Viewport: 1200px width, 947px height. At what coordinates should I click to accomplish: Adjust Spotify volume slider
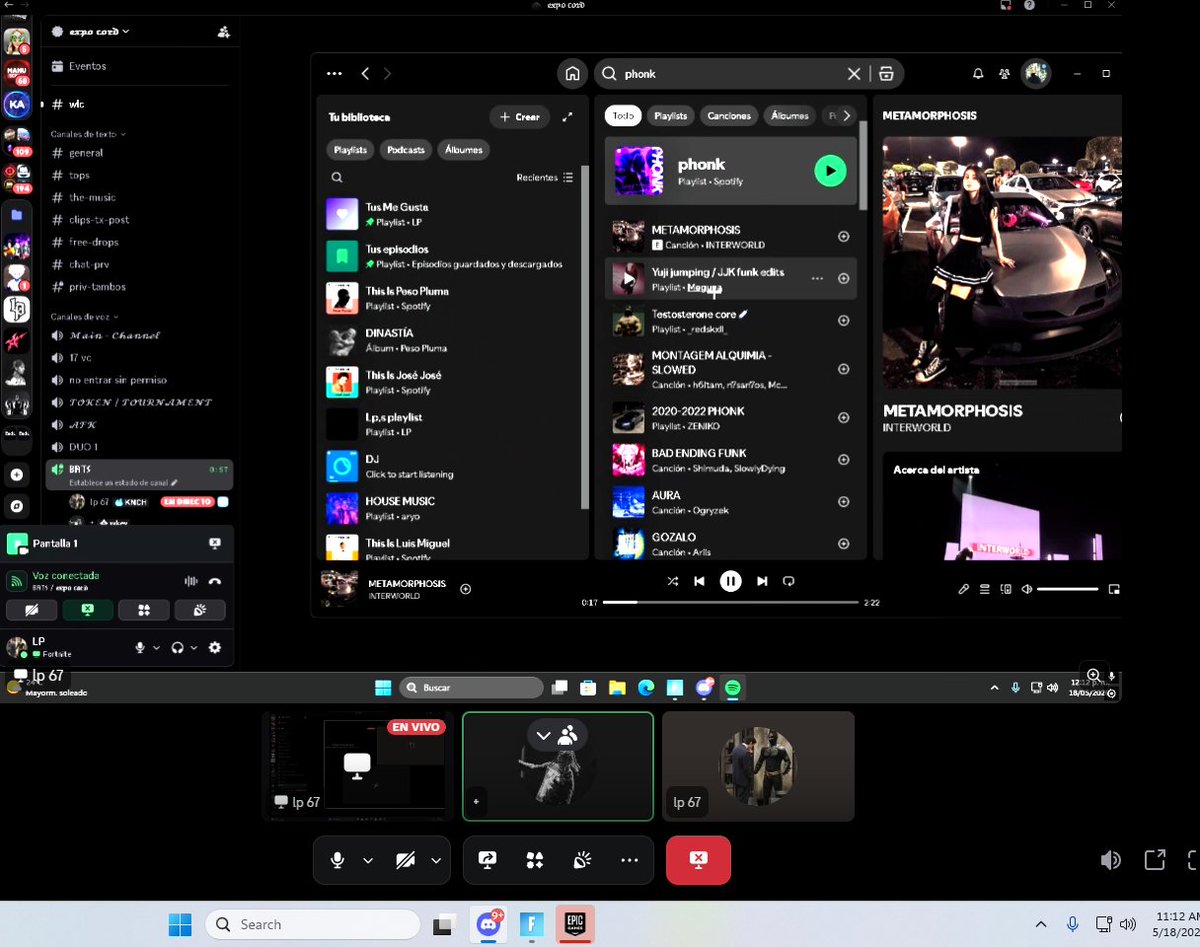coord(1068,589)
